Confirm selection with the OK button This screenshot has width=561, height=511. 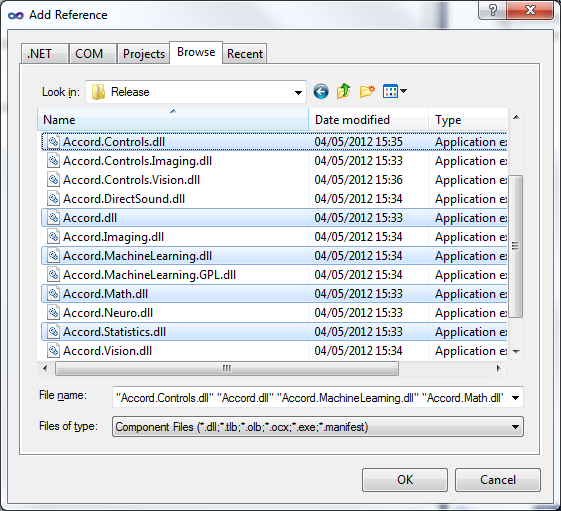click(405, 480)
